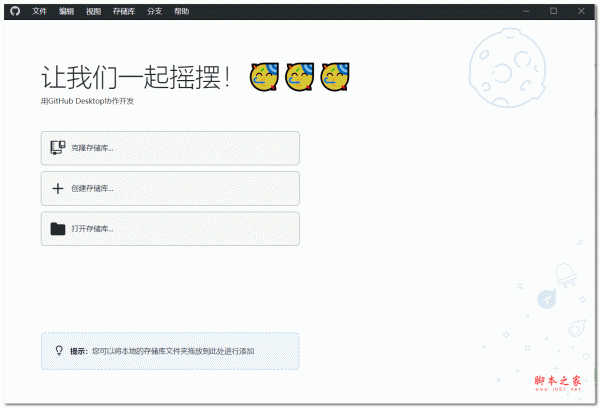Open the 存储库 menu
This screenshot has height=408, width=600.
pos(124,11)
